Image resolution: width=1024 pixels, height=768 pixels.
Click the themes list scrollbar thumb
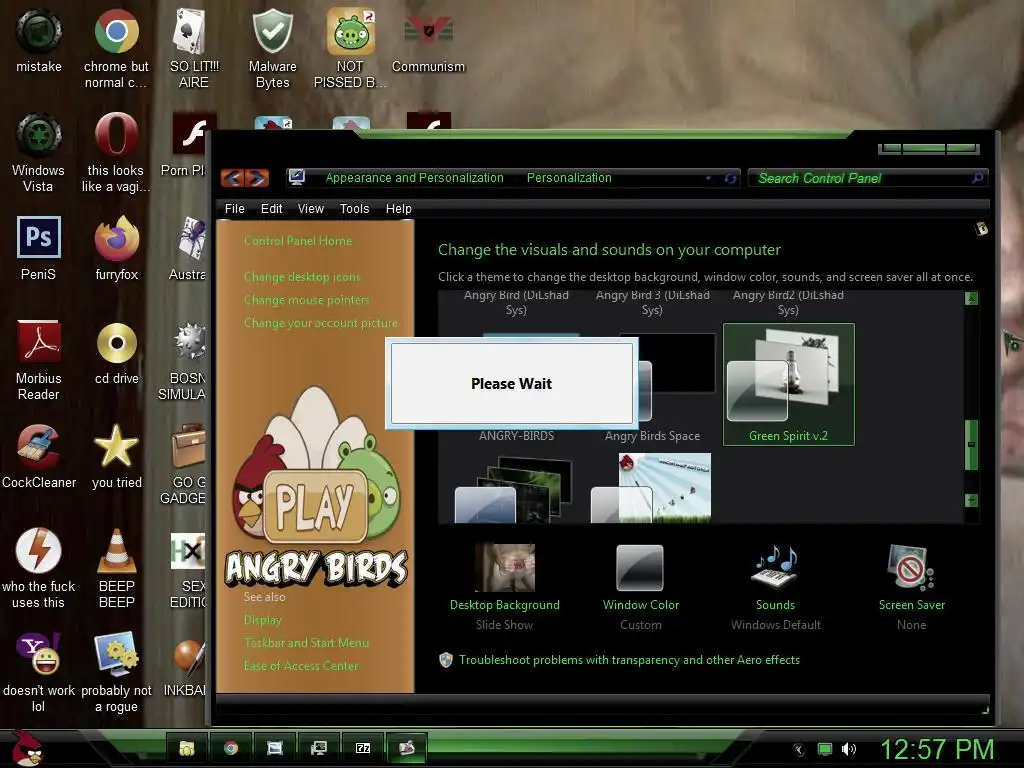click(x=971, y=444)
